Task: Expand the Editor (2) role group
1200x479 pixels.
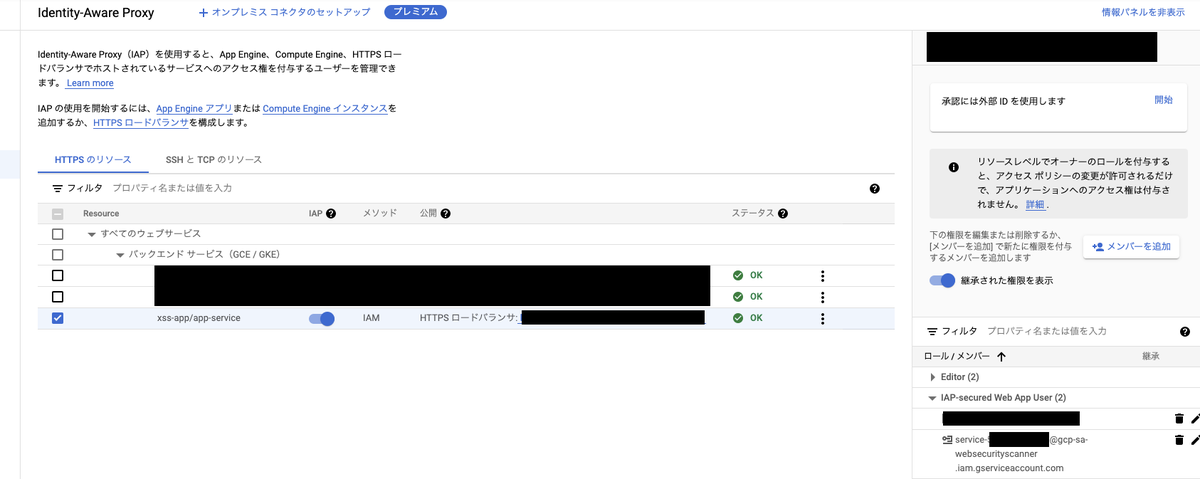Action: [933, 377]
